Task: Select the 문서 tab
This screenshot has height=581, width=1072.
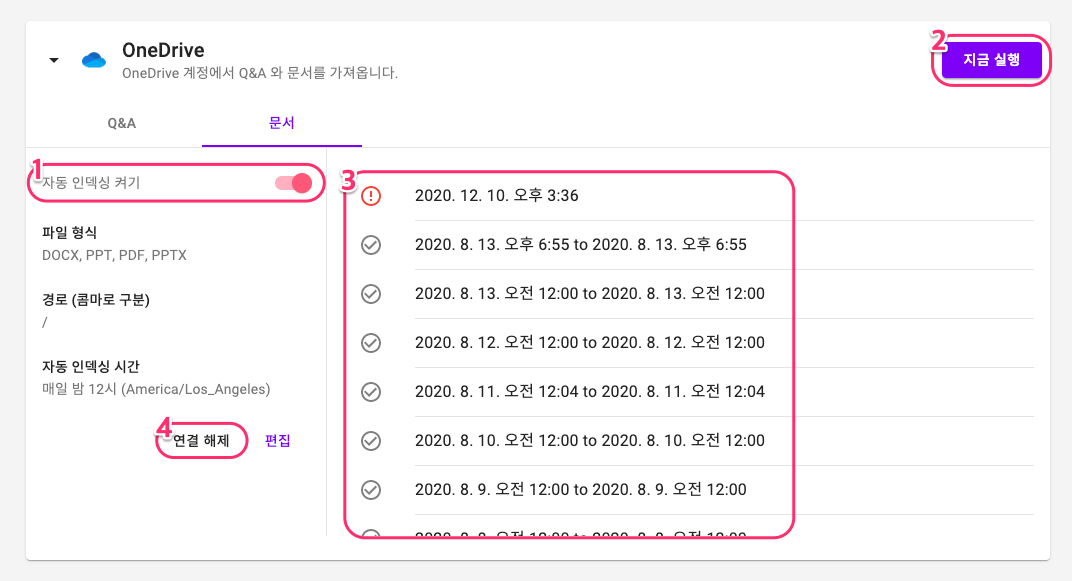Action: click(282, 123)
